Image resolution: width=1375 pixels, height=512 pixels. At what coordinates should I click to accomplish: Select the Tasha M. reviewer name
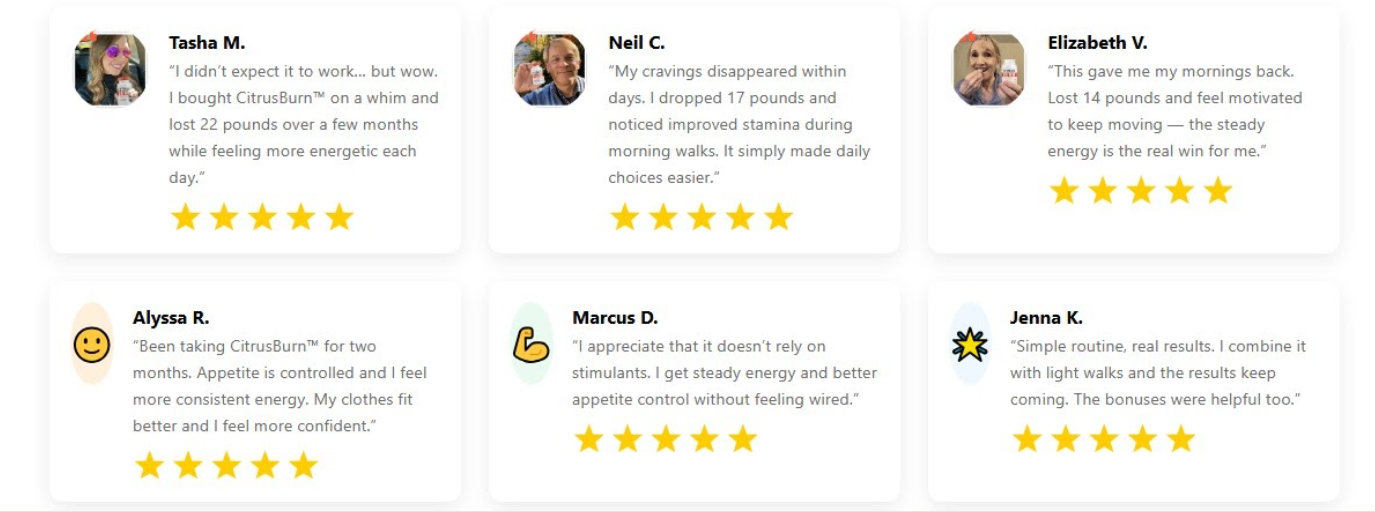pyautogui.click(x=207, y=43)
